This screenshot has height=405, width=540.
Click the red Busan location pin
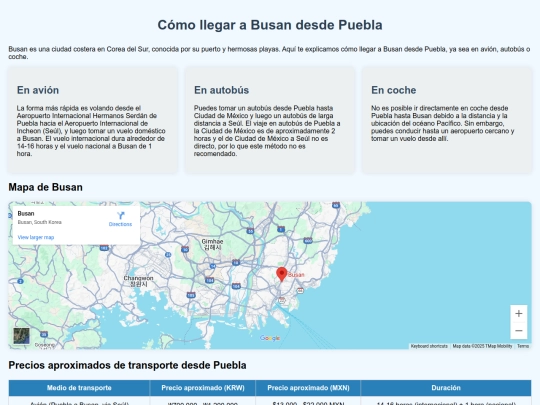click(282, 274)
